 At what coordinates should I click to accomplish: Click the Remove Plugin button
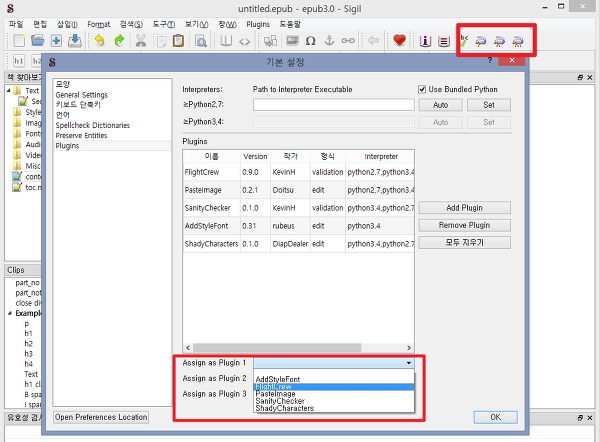[465, 225]
